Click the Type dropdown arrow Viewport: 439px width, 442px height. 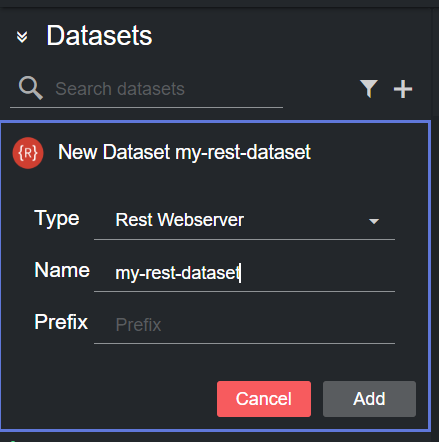tap(374, 221)
